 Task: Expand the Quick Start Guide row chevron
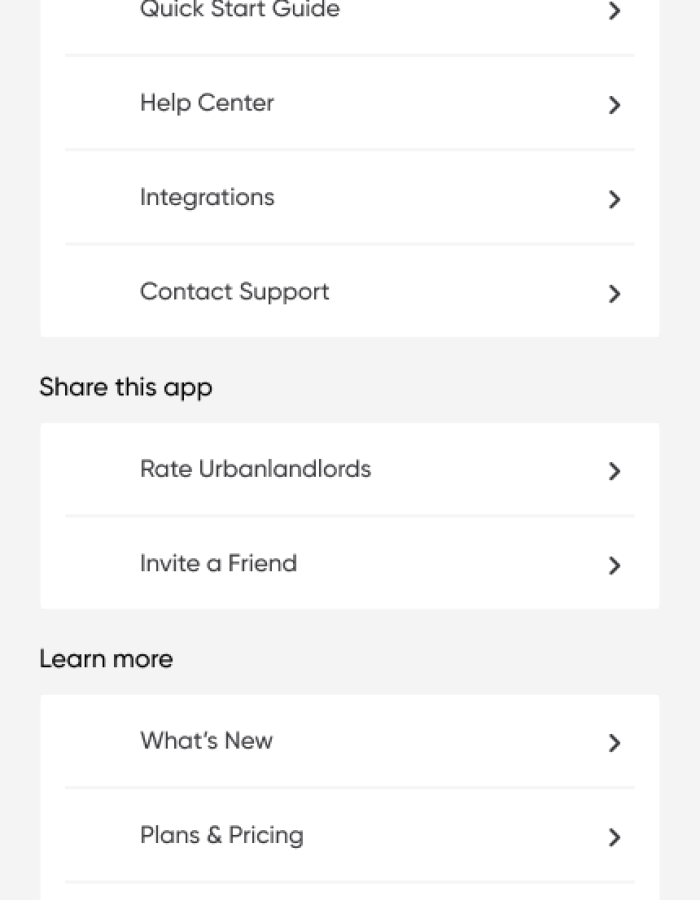[x=614, y=11]
